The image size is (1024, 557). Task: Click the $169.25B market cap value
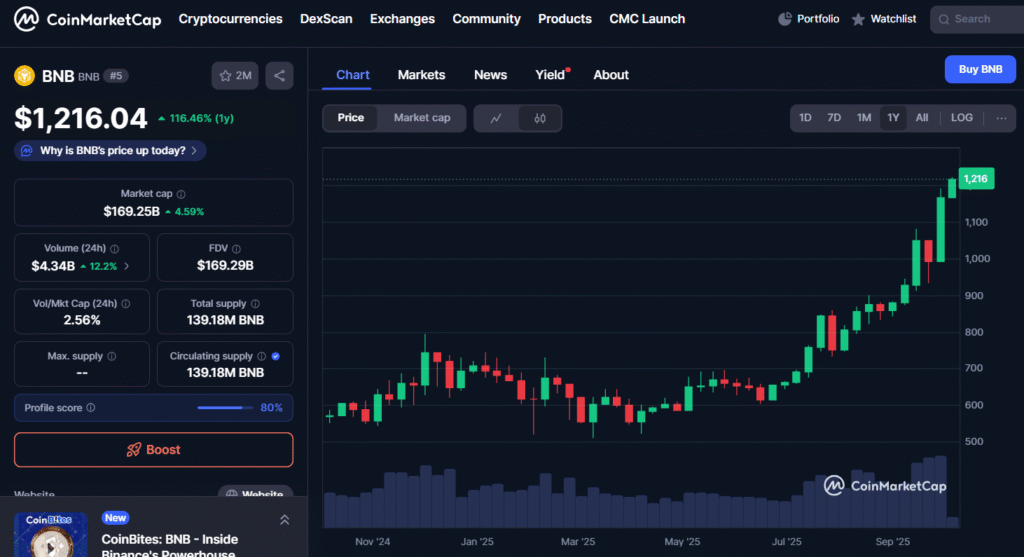click(131, 212)
